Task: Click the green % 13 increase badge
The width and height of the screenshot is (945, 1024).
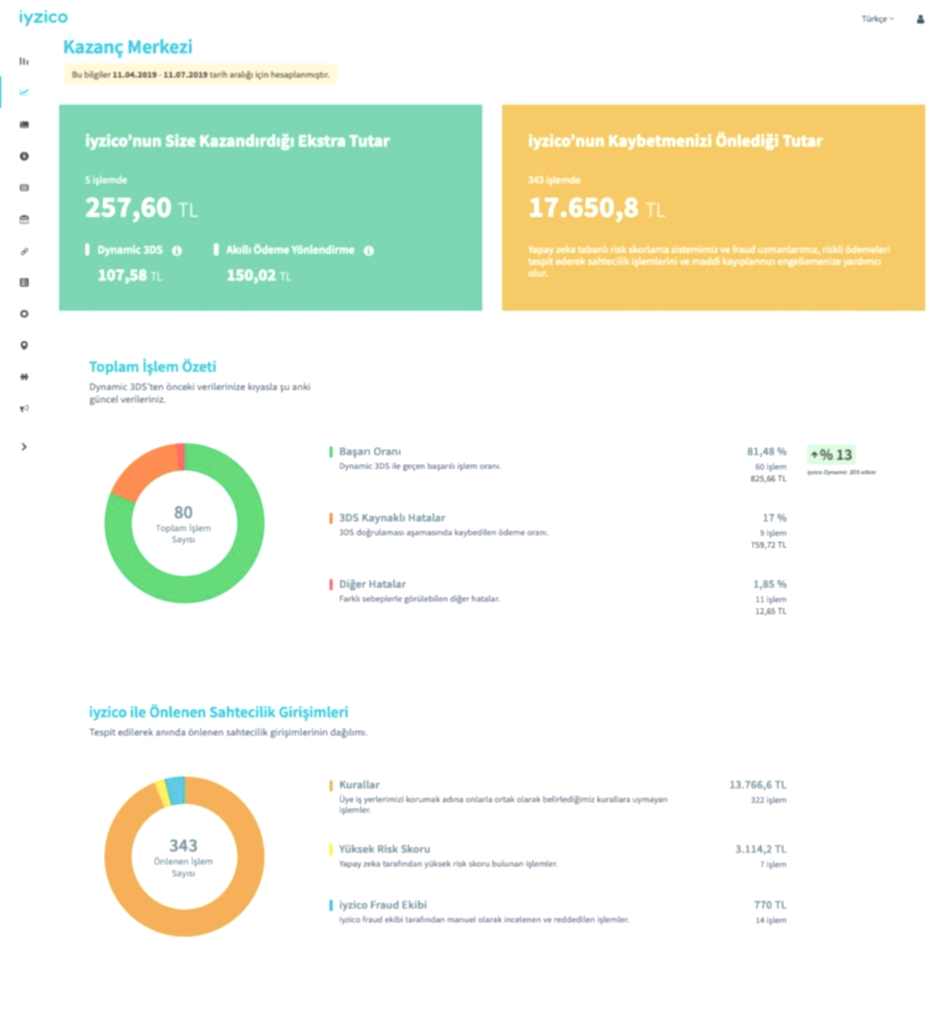Action: coord(831,455)
